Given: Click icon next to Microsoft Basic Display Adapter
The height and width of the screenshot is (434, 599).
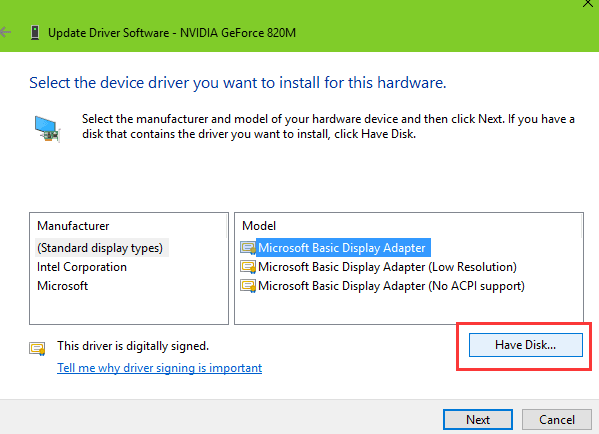Looking at the screenshot, I should click(x=248, y=248).
